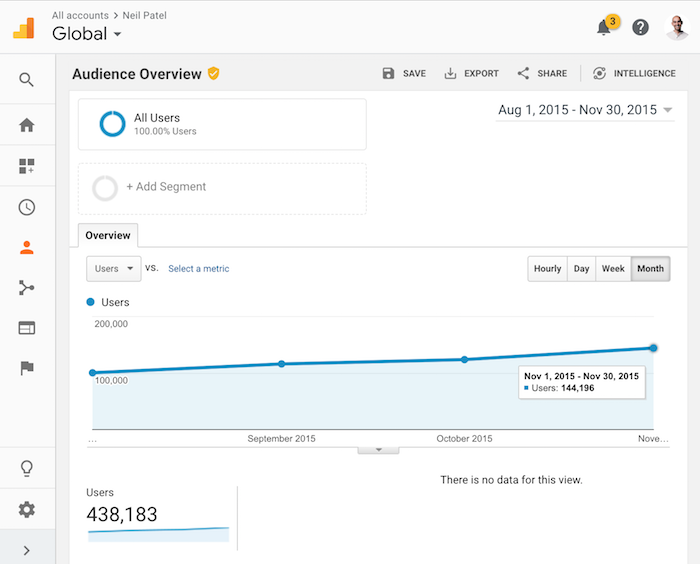Click the Add Segment box
Image resolution: width=700 pixels, height=564 pixels.
[222, 188]
